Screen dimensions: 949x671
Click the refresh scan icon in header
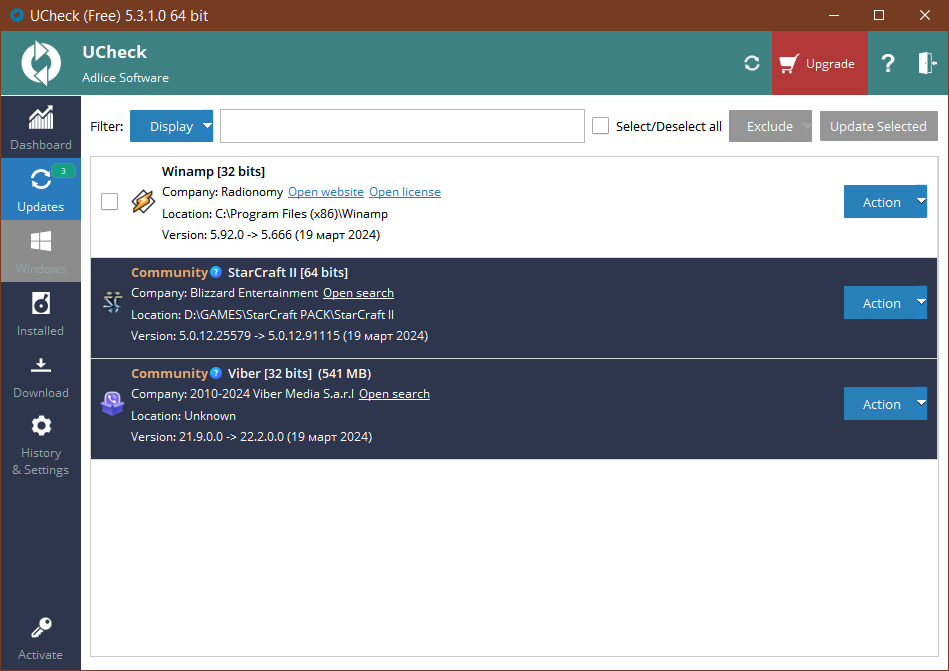click(x=752, y=63)
